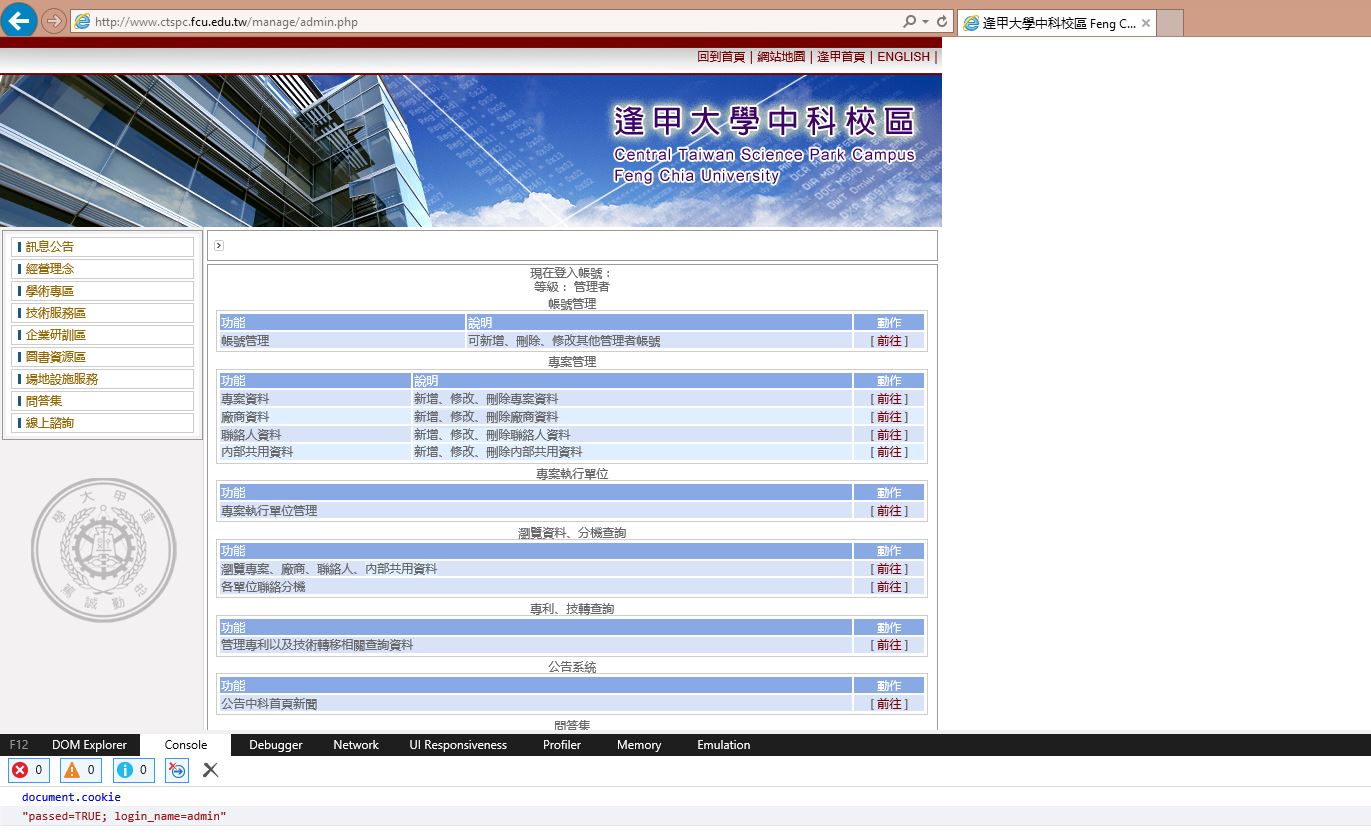This screenshot has width=1371, height=838.
Task: Open 訊息公告 in the sidebar
Action: [102, 247]
